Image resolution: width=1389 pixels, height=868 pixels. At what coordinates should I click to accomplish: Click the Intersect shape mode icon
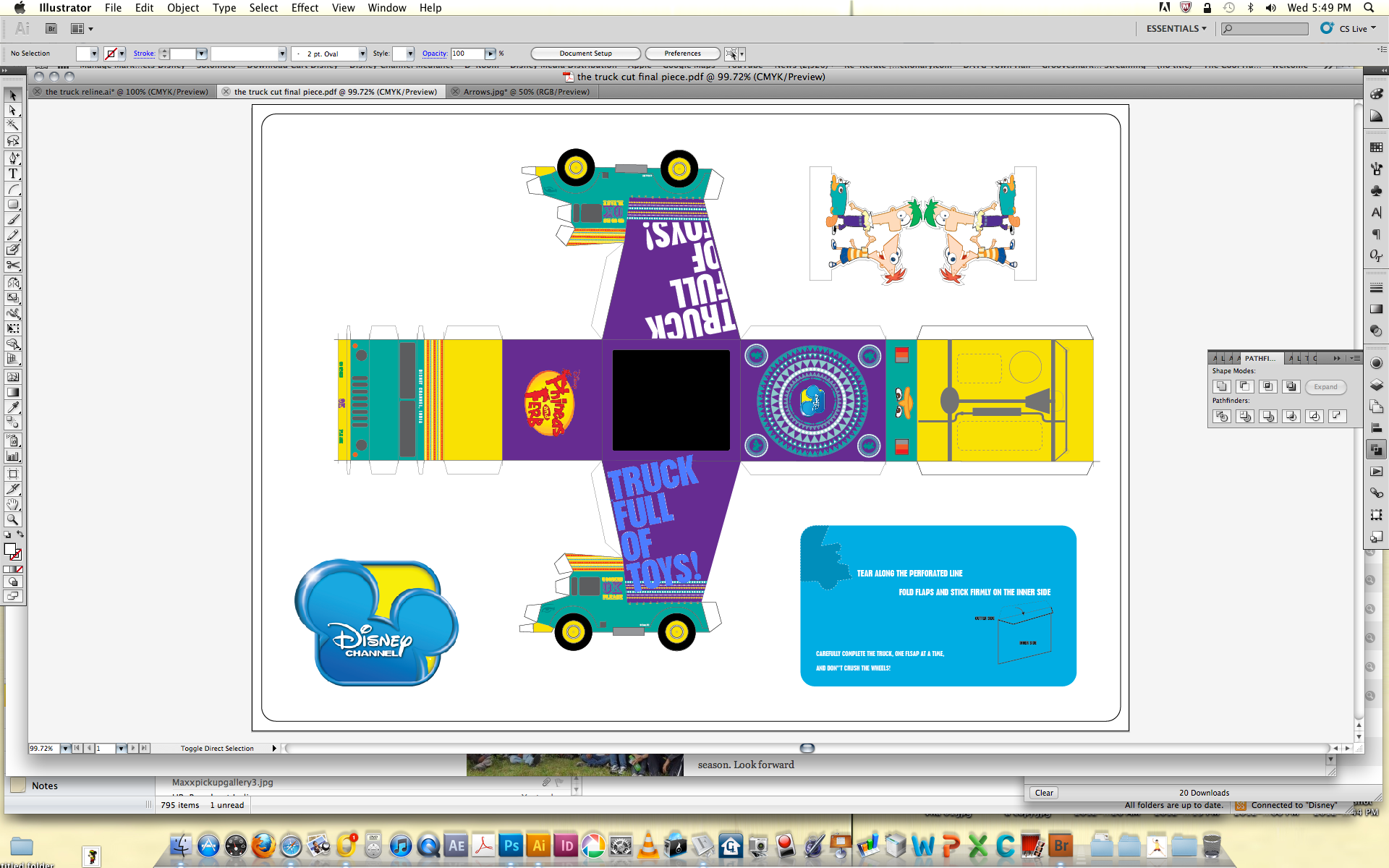coord(1268,387)
